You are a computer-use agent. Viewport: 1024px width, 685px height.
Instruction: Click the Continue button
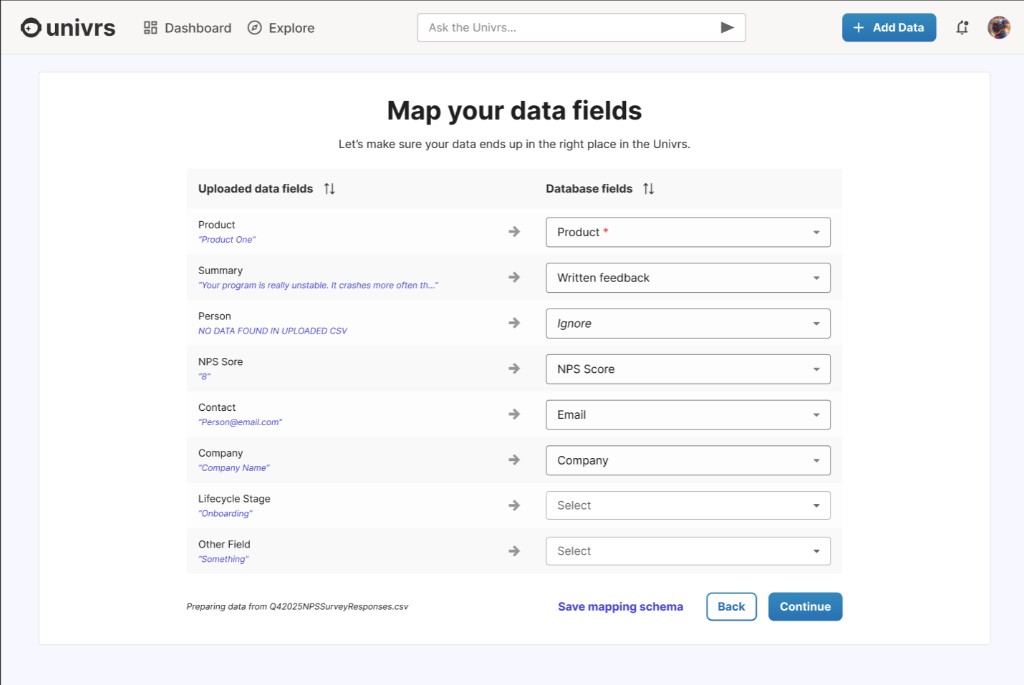click(x=805, y=607)
